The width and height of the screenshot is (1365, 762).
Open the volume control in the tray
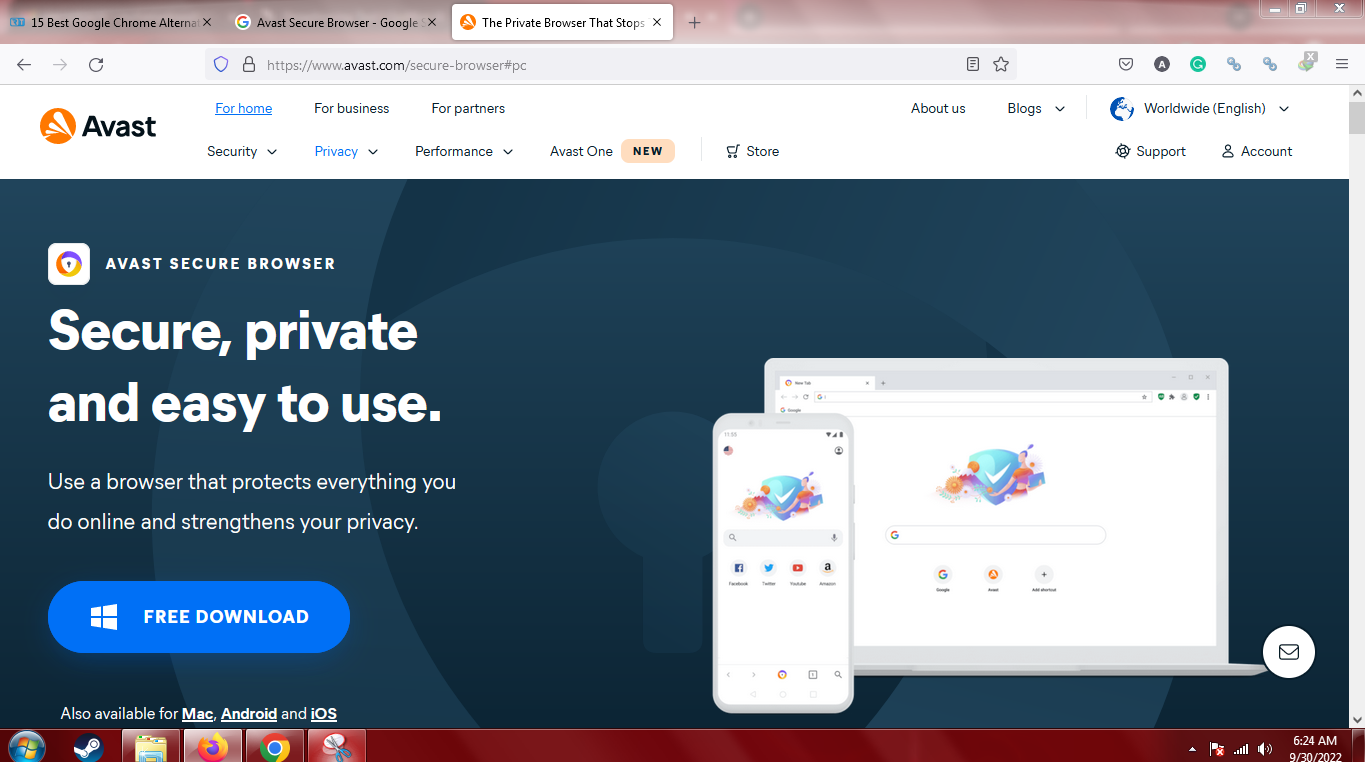point(1265,748)
